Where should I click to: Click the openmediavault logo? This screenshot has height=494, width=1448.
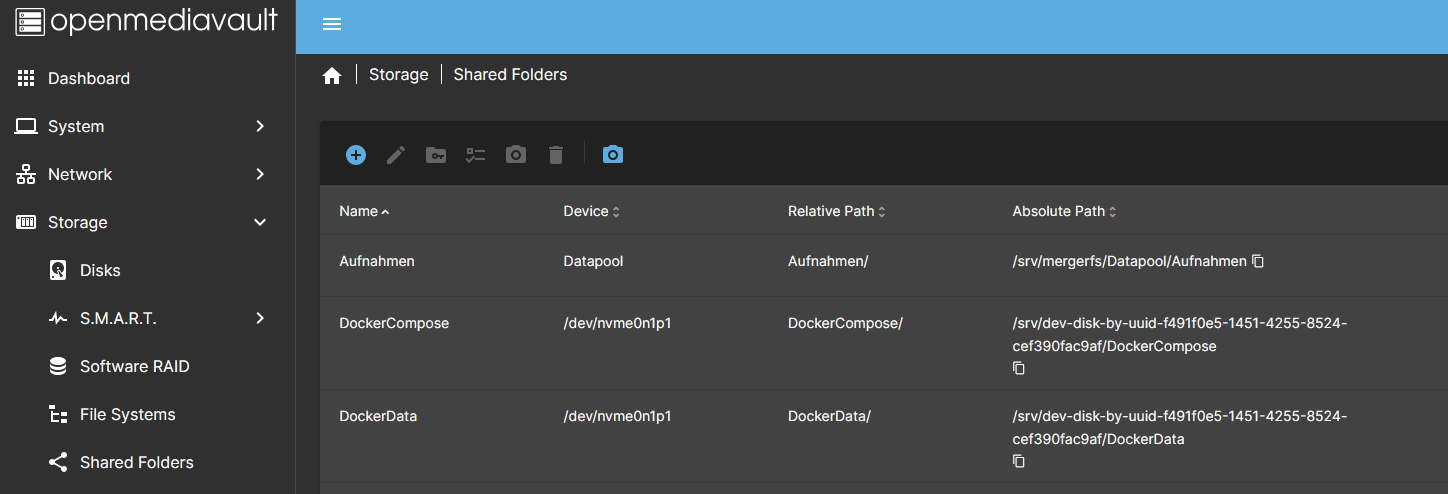[147, 21]
